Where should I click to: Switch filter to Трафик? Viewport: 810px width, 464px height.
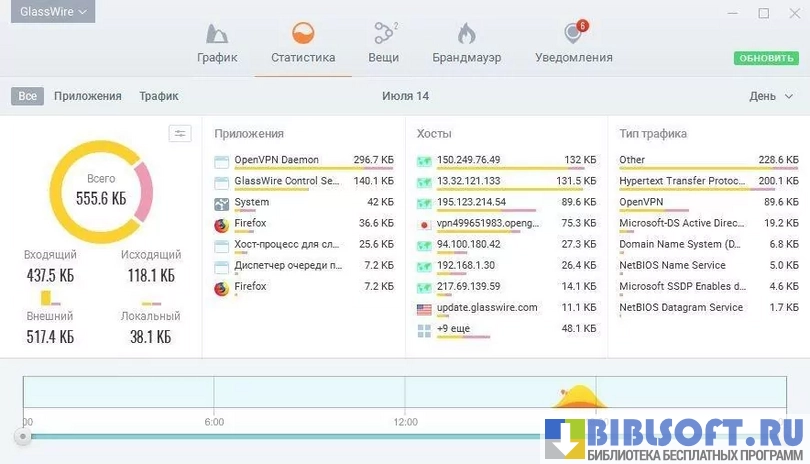tap(159, 96)
